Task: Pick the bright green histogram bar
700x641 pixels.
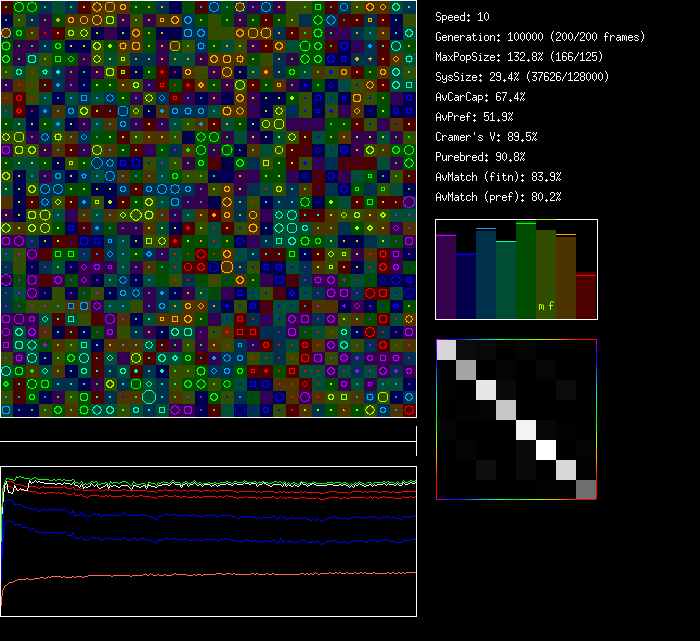Action: pos(526,270)
